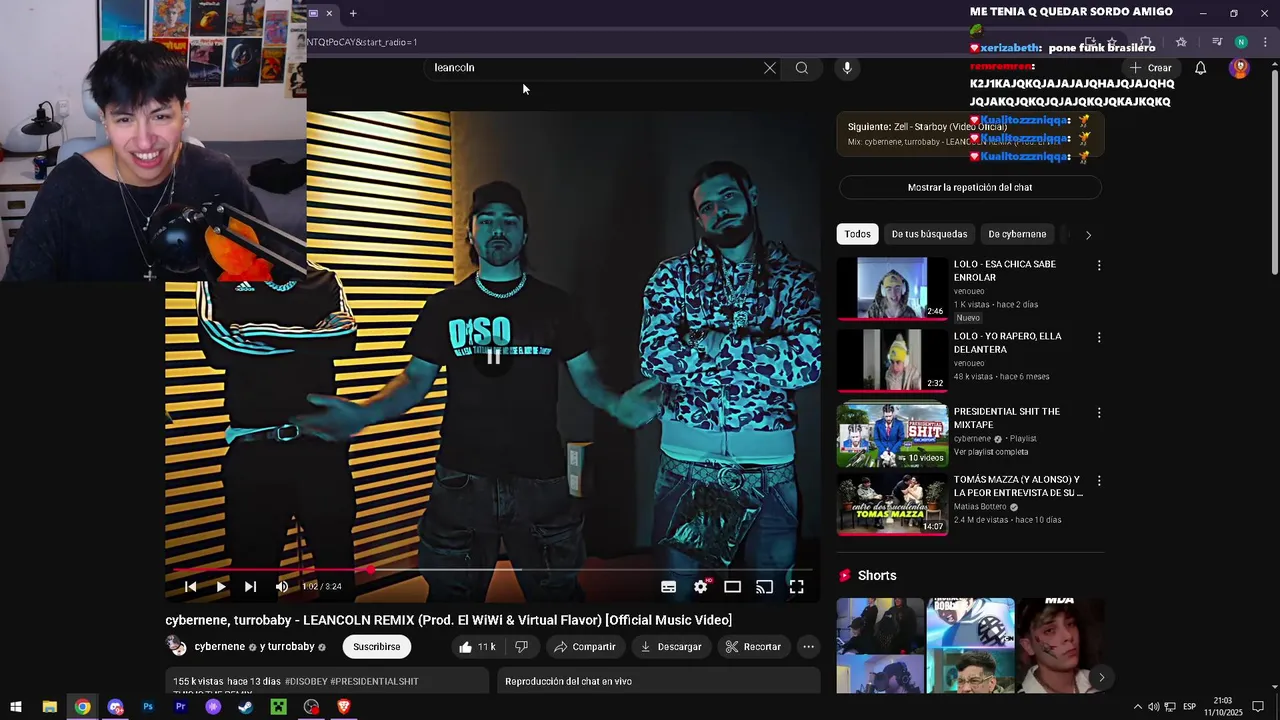The width and height of the screenshot is (1280, 720).
Task: Submit search with magnifier icon
Action: 801,68
